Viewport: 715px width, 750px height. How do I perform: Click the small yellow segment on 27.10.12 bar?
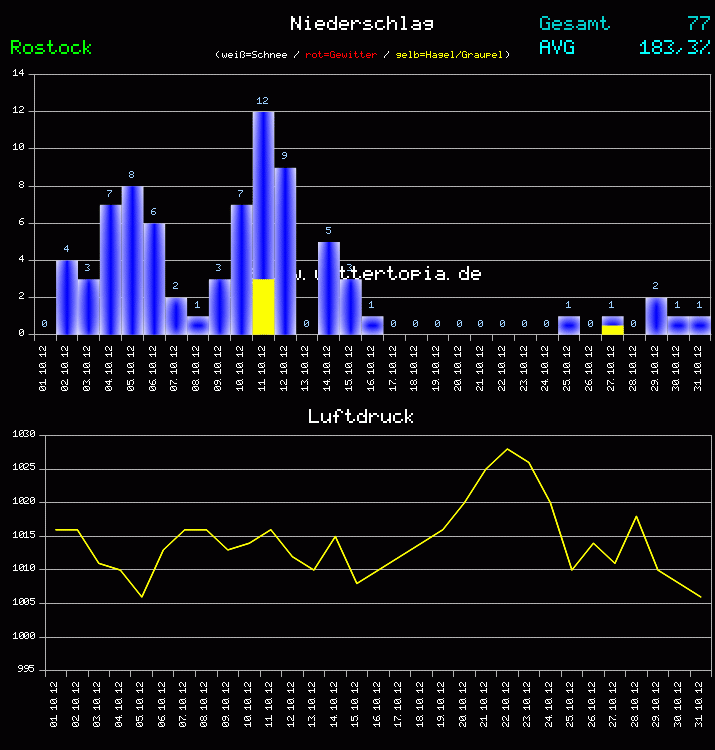click(x=613, y=329)
